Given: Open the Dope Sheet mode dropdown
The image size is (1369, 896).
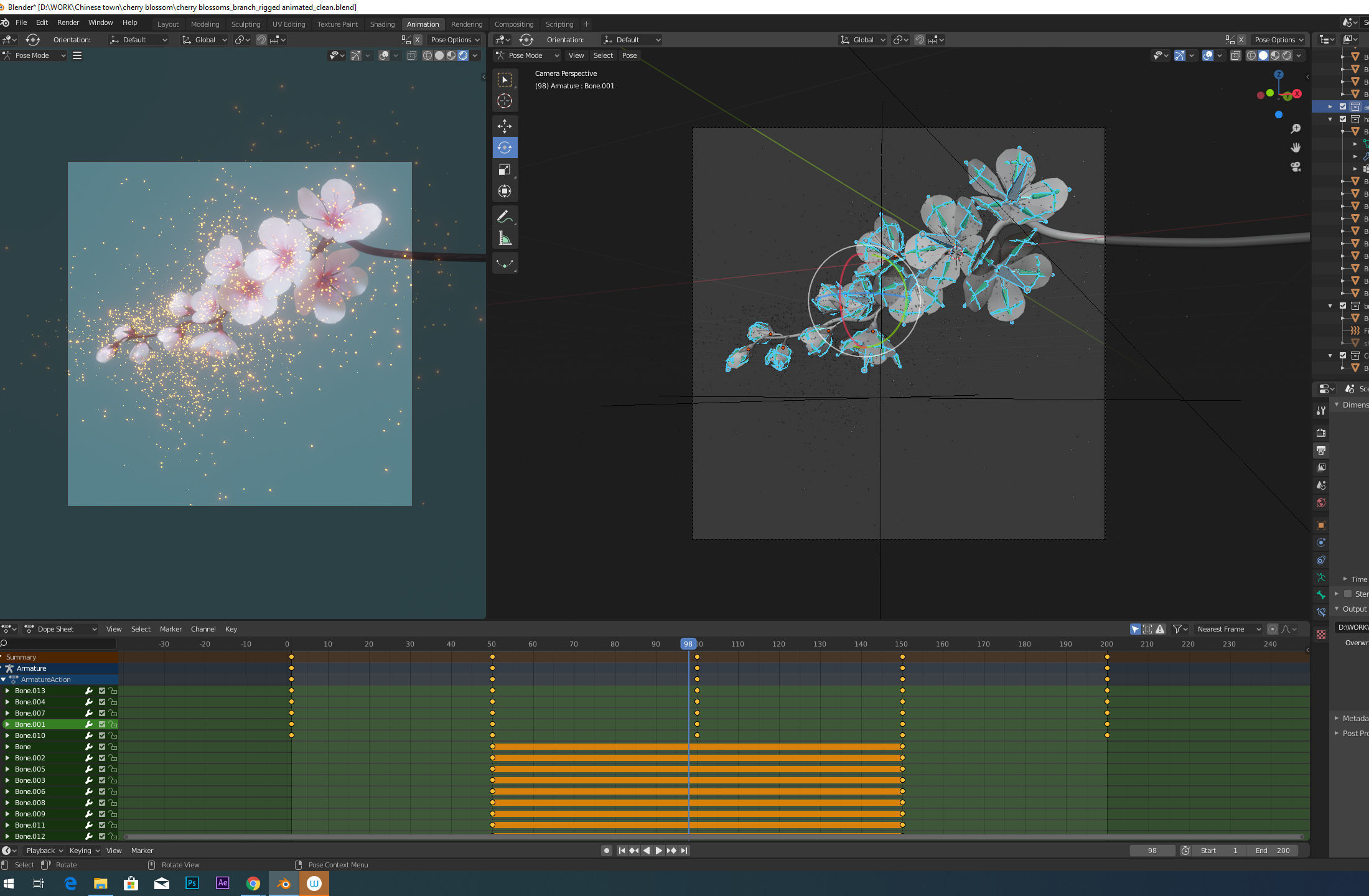Looking at the screenshot, I should coord(60,629).
